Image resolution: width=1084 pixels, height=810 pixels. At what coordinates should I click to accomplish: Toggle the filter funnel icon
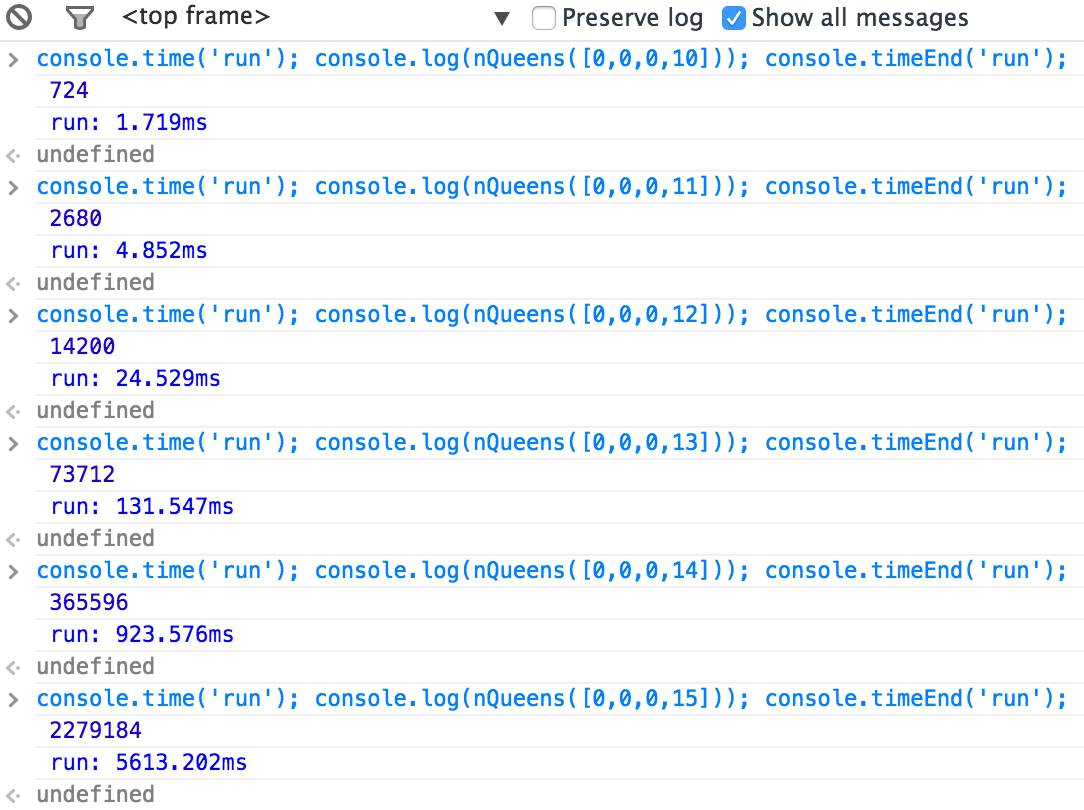pyautogui.click(x=80, y=17)
